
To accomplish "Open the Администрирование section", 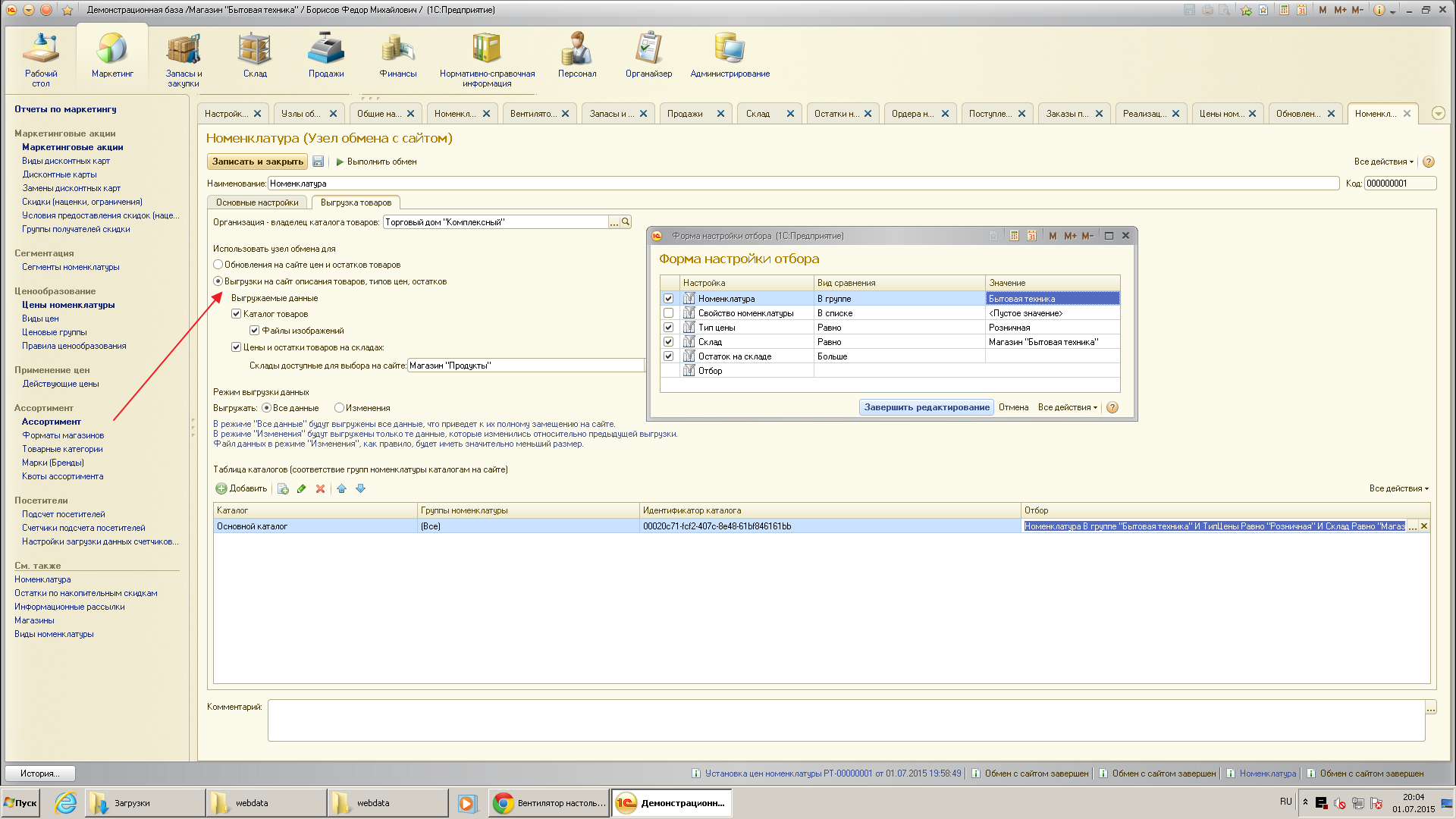I will coord(730,55).
